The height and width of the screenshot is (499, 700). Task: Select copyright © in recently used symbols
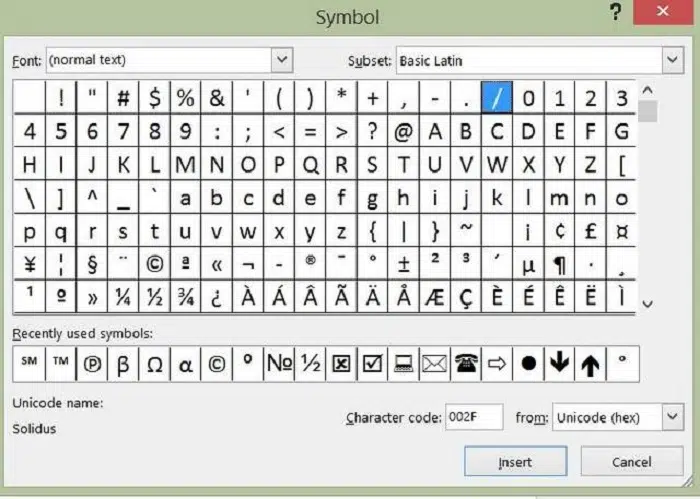(217, 364)
